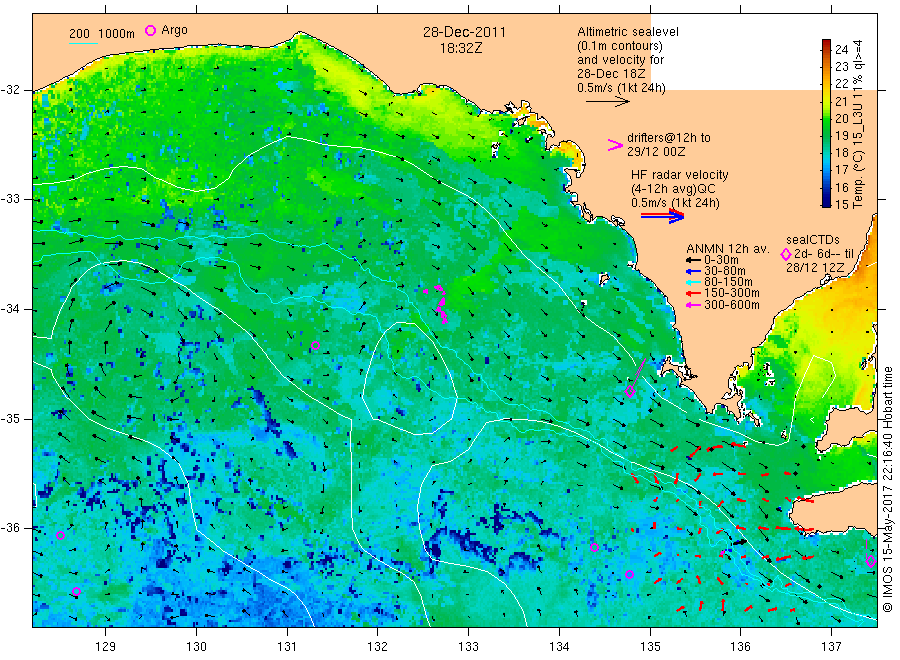900x660 pixels.
Task: Click the Argo float marker near 128.7E, 36.6S
Action: click(76, 591)
